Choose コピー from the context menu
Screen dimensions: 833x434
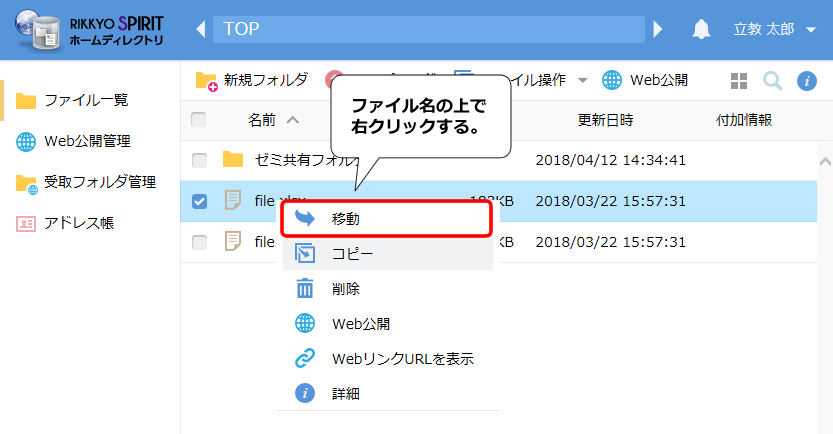click(388, 253)
